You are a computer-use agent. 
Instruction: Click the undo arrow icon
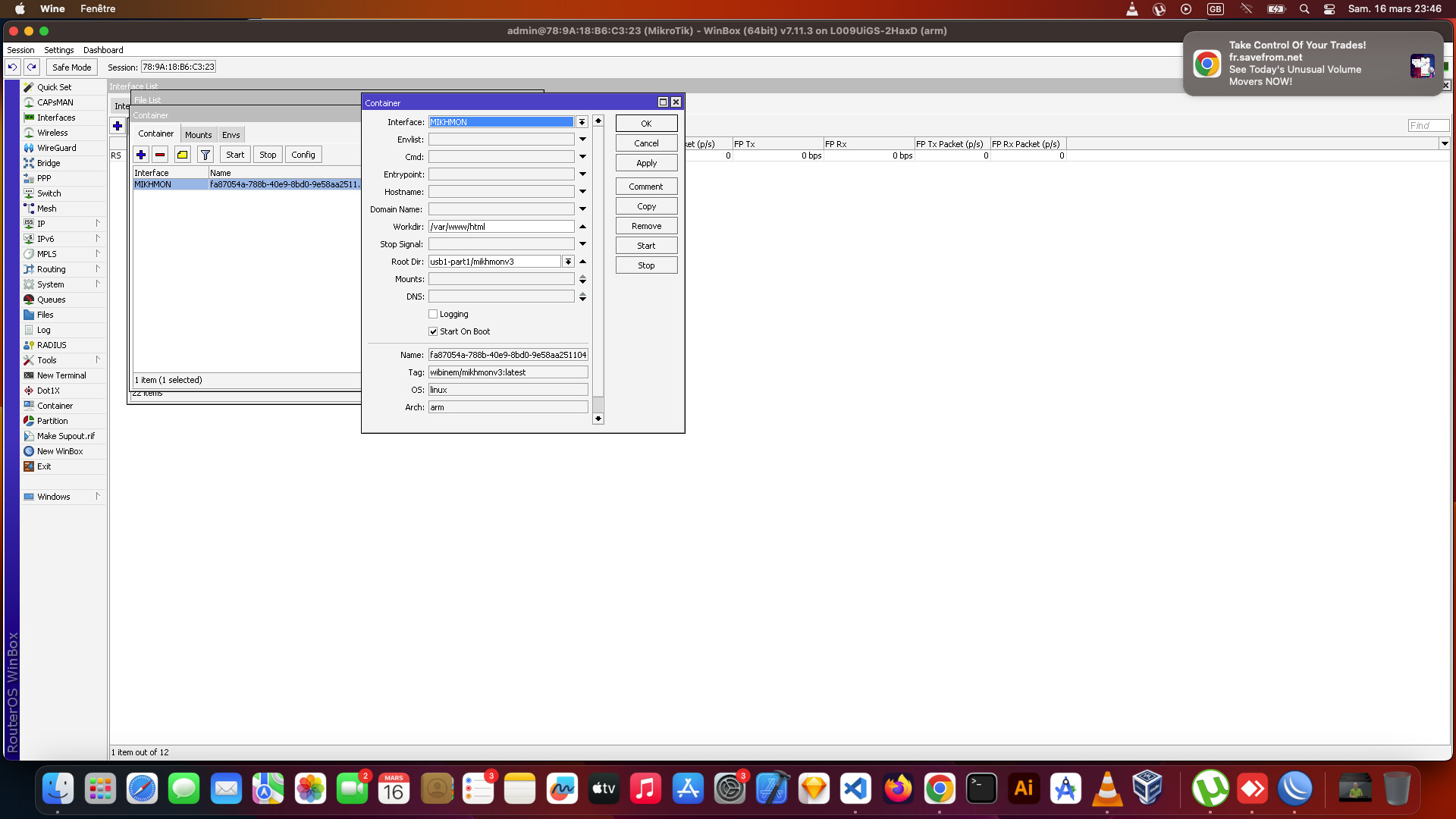pos(13,67)
